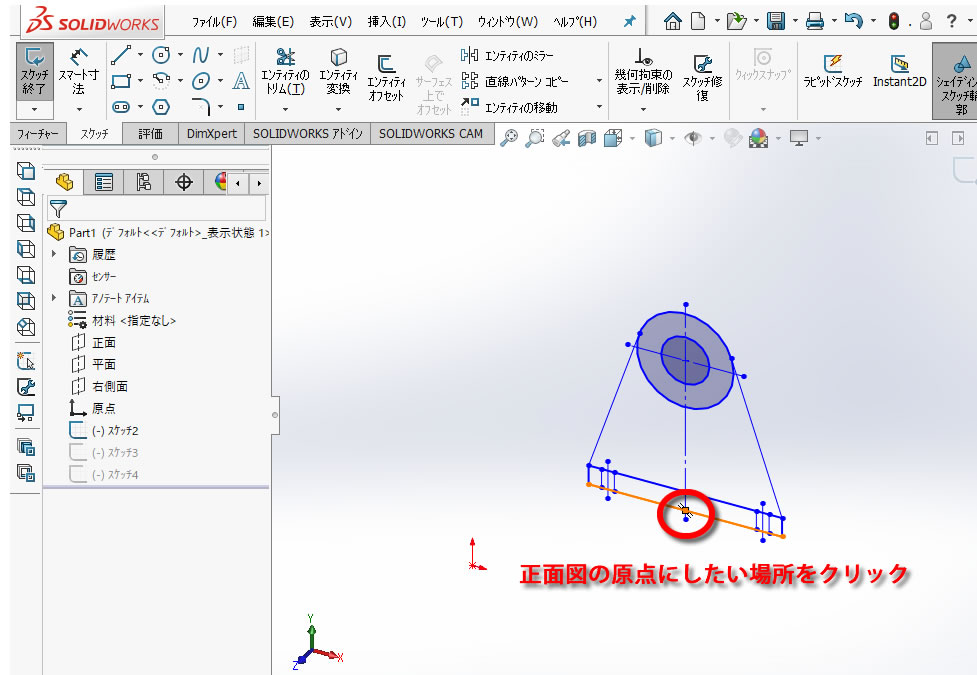Select the Smart Dimension (スマート寸法) tool
This screenshot has width=977, height=675.
coord(79,72)
